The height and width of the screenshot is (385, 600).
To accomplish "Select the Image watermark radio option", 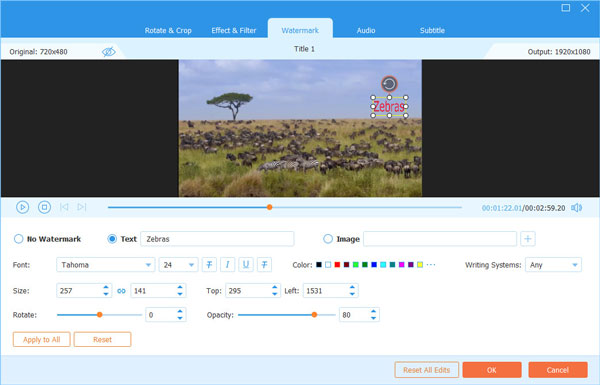I will point(328,239).
